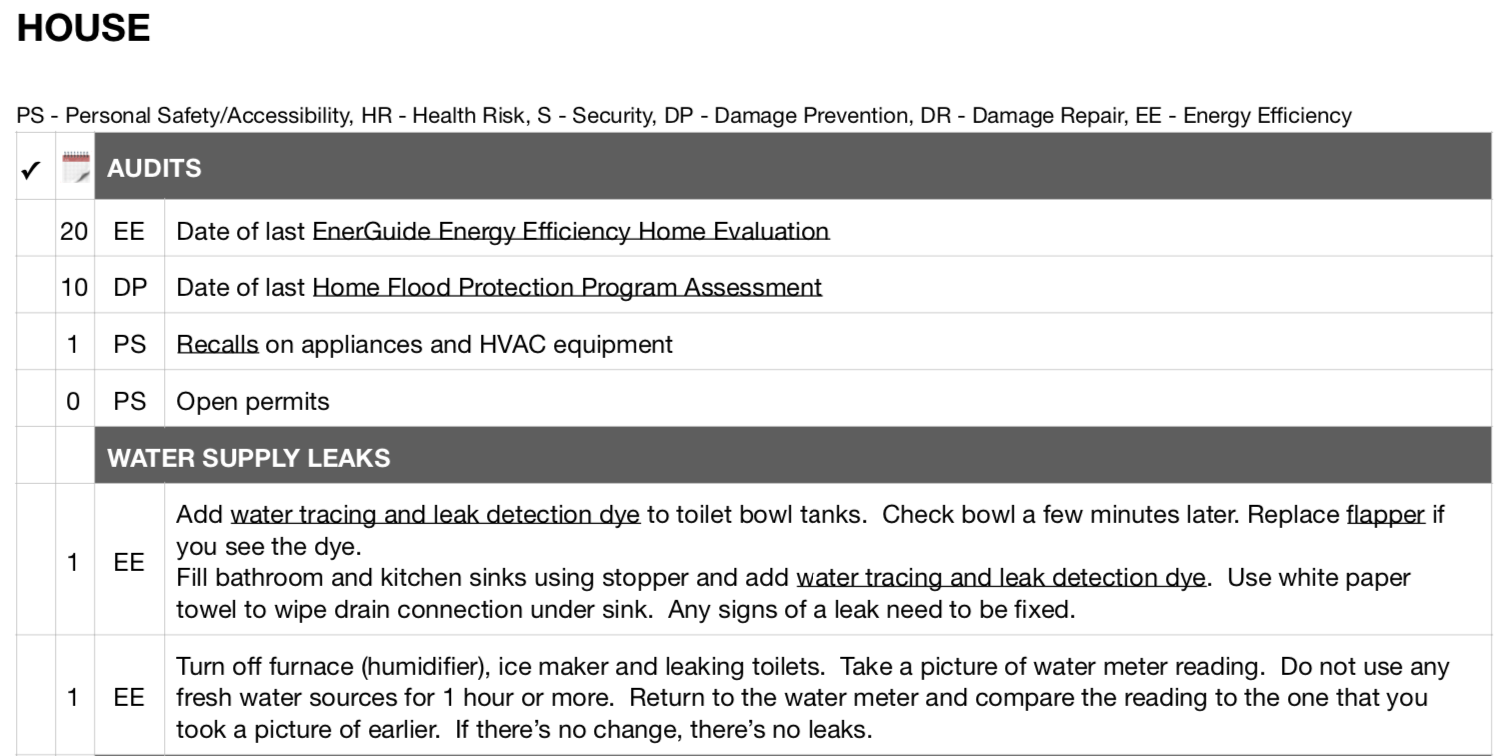
Task: Open the Home Flood Protection Program Assessment link
Action: tap(567, 288)
